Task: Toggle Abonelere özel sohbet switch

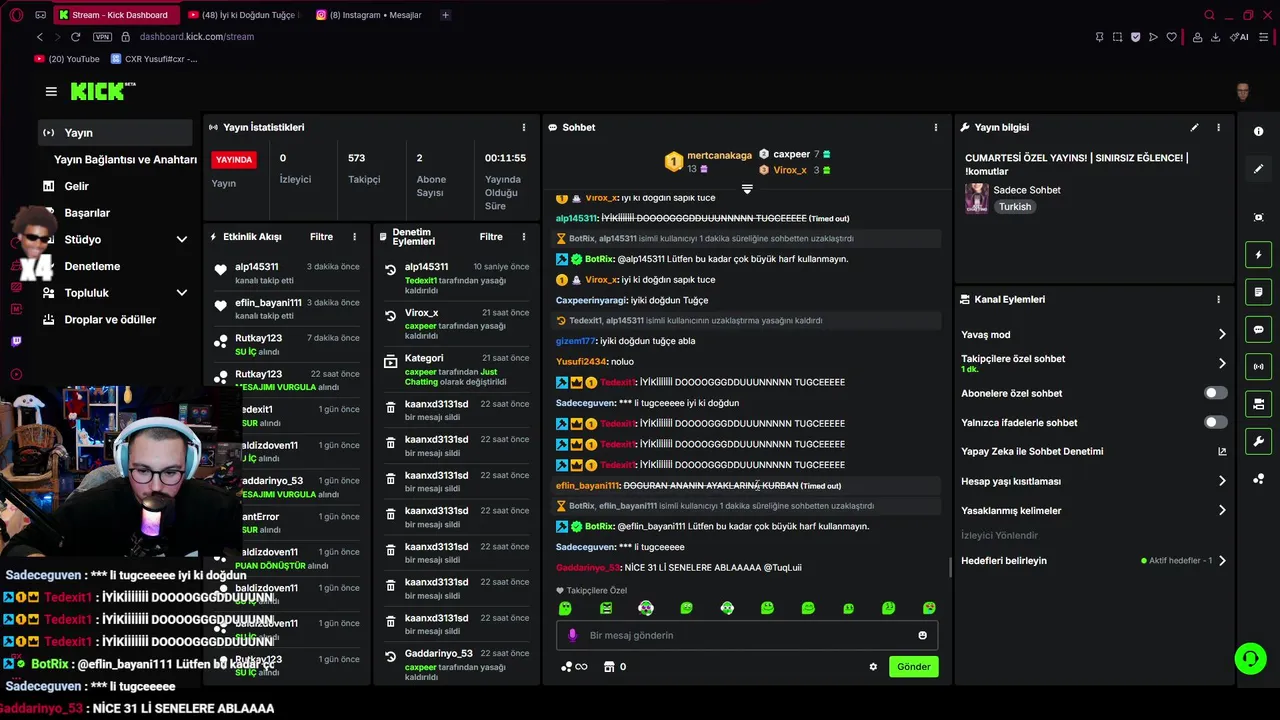Action: (1215, 393)
